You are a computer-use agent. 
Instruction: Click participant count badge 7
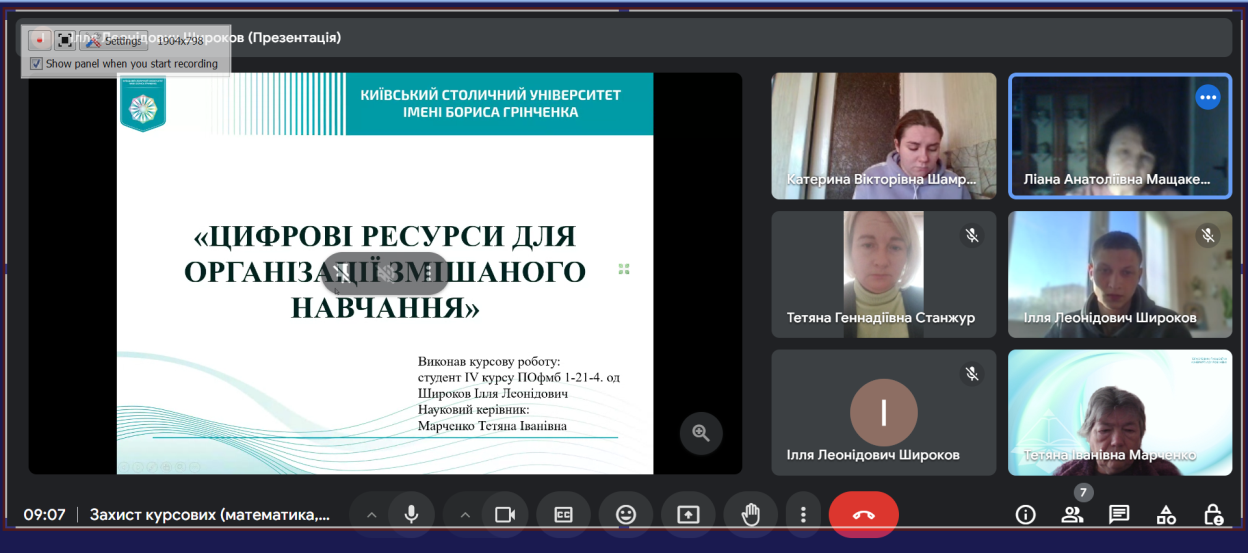[1083, 493]
